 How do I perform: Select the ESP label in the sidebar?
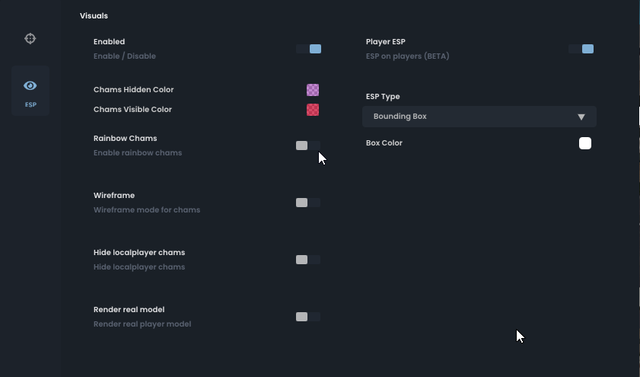[31, 104]
